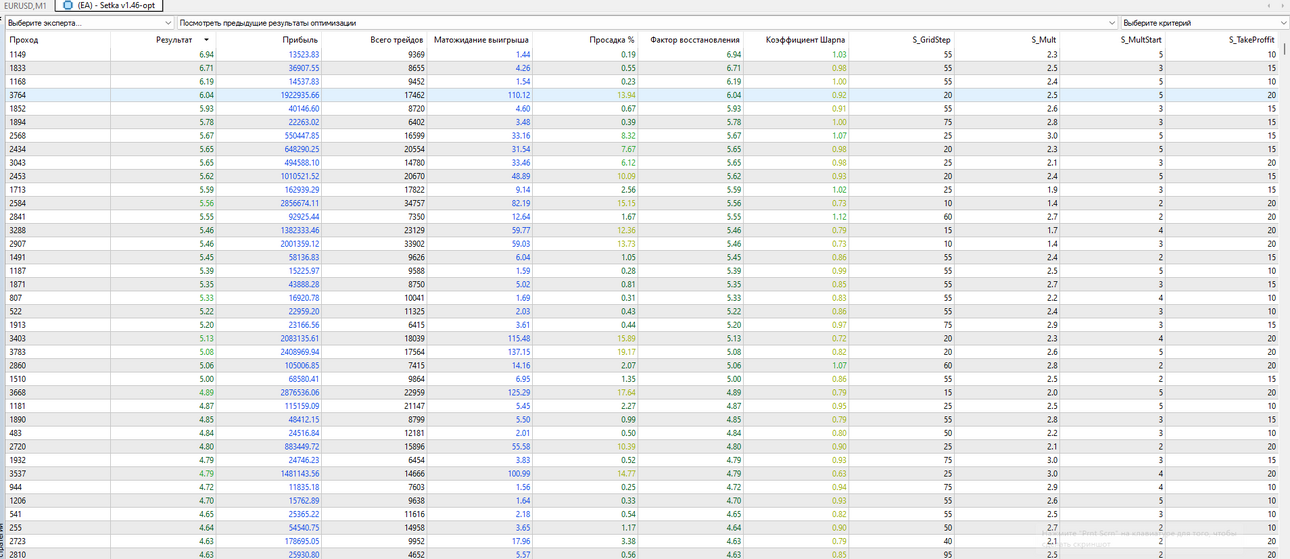
Task: Click total trades value 4652
Action: tap(414, 554)
